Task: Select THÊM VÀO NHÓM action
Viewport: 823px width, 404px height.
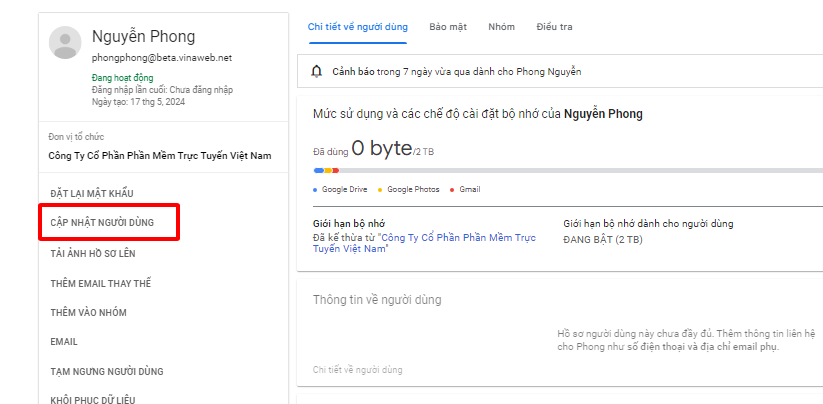Action: pyautogui.click(x=88, y=313)
